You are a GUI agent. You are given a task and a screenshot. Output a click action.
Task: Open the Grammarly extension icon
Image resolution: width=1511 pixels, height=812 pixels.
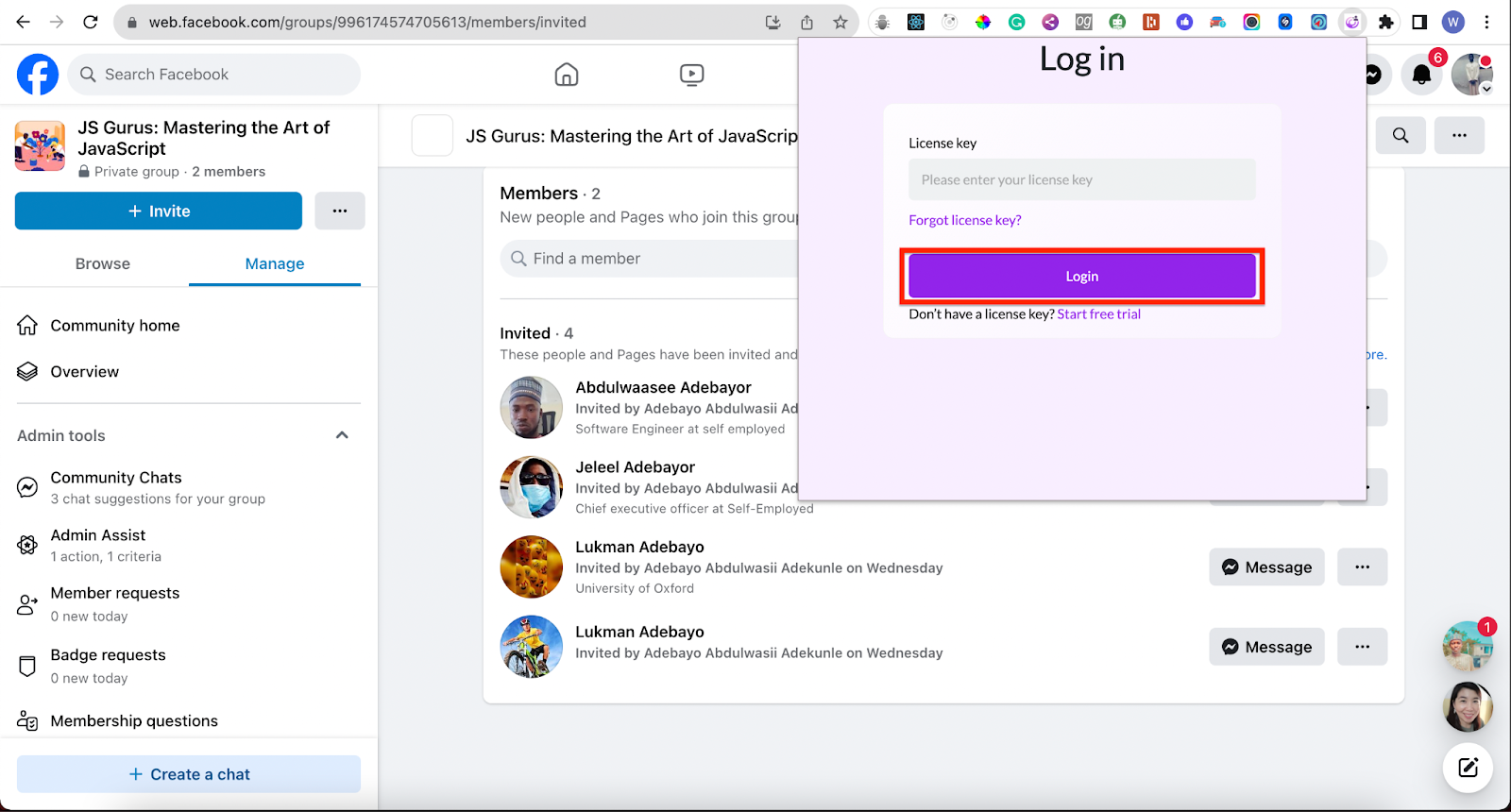pos(1017,22)
